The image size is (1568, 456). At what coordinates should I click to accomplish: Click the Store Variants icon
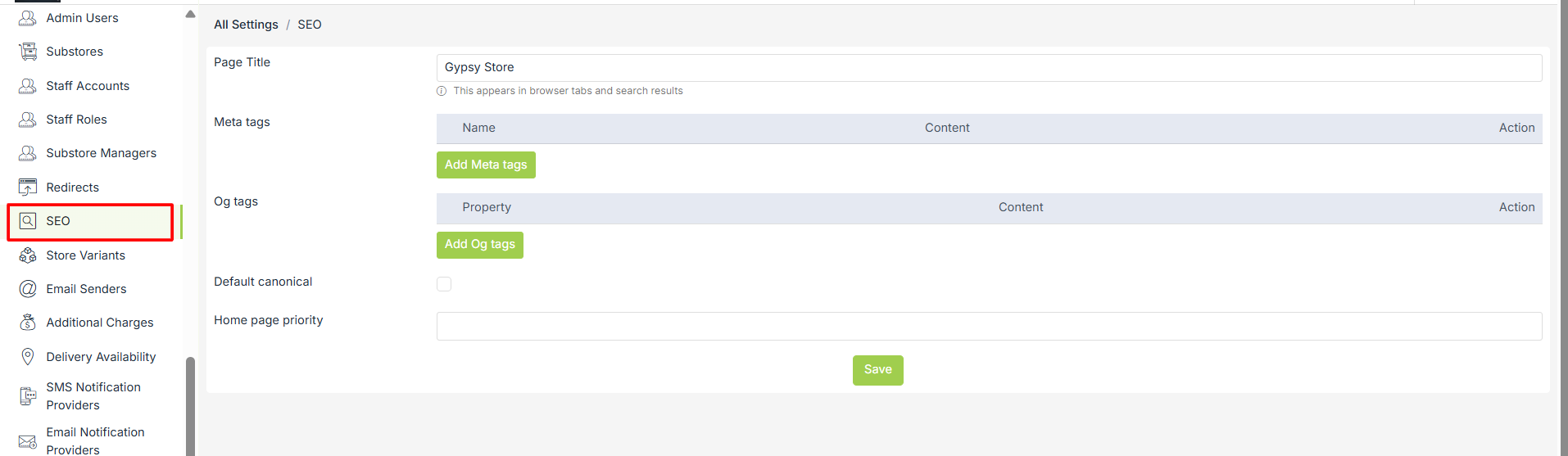tap(28, 255)
